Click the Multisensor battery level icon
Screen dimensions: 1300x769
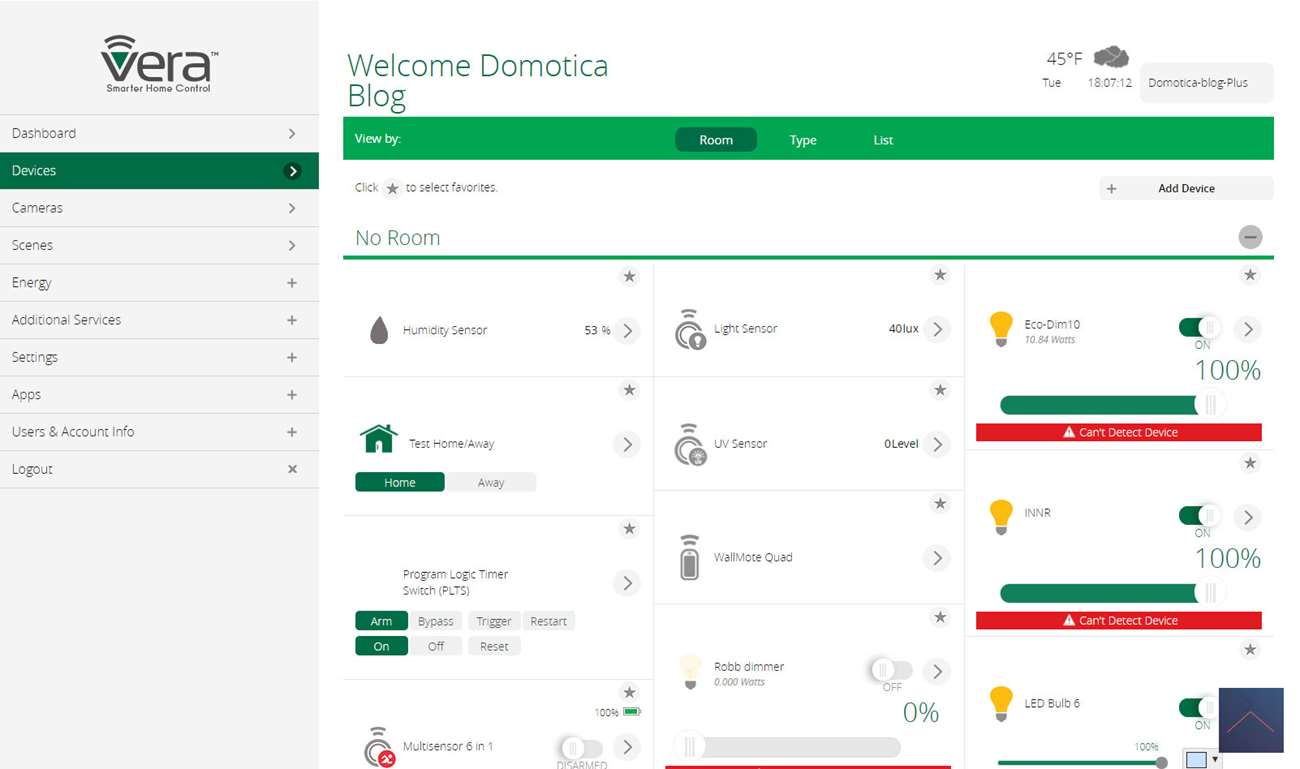tap(632, 712)
